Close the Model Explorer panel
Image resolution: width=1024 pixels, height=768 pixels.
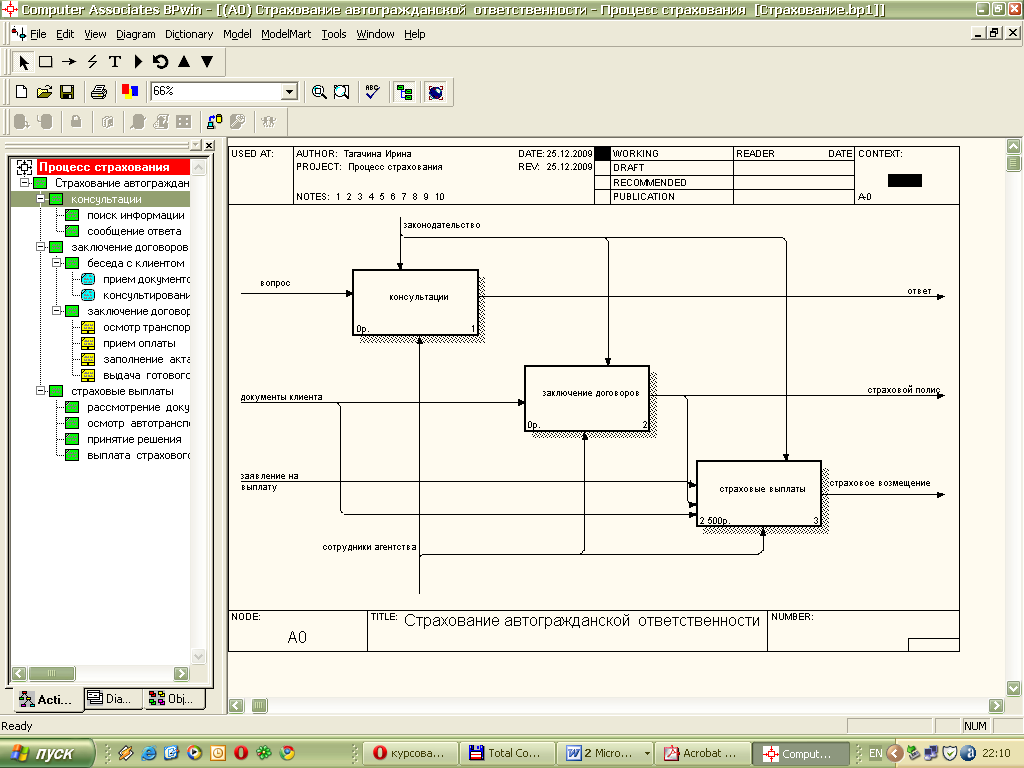[x=209, y=145]
